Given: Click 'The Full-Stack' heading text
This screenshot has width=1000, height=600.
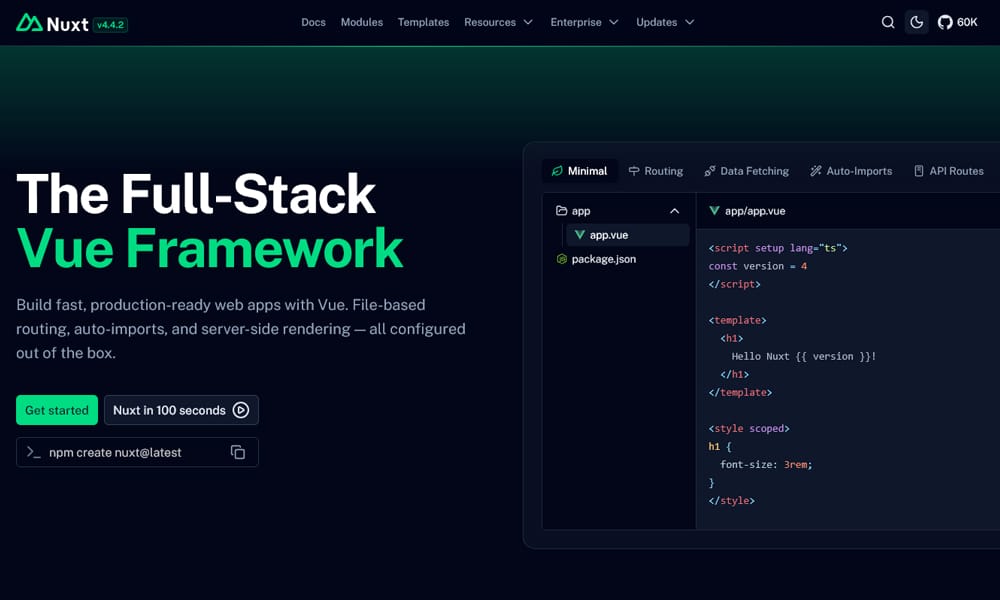Looking at the screenshot, I should point(196,193).
